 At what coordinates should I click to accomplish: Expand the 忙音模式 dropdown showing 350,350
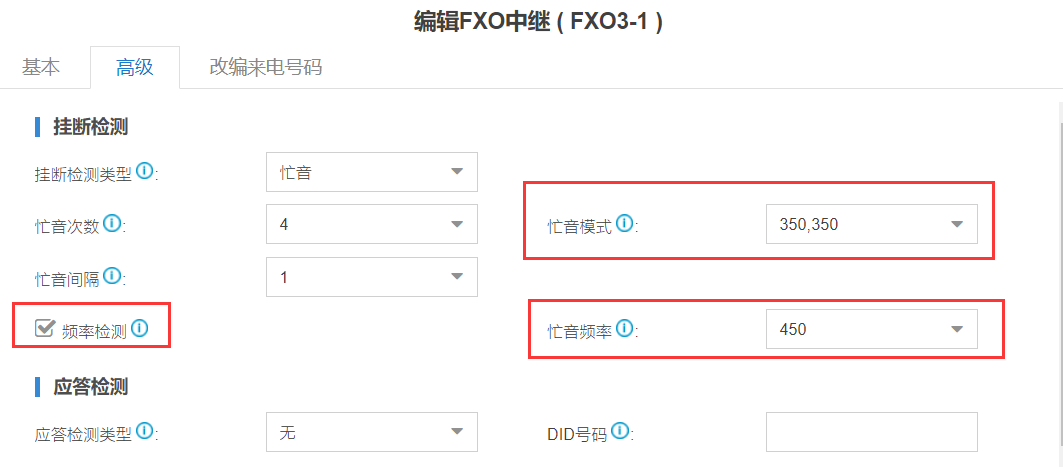(x=872, y=224)
